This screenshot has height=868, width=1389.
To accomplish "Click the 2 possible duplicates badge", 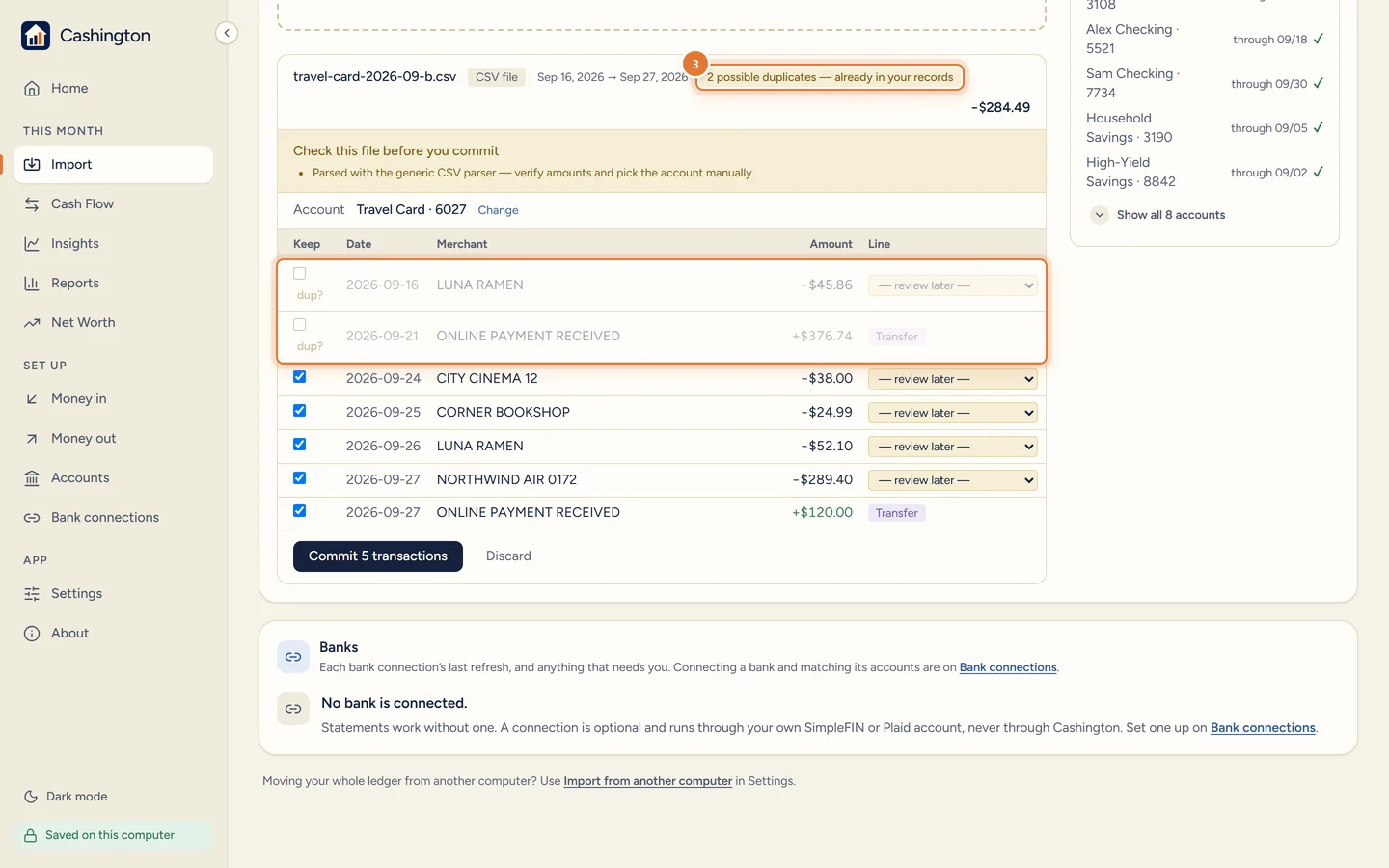I will (x=830, y=77).
